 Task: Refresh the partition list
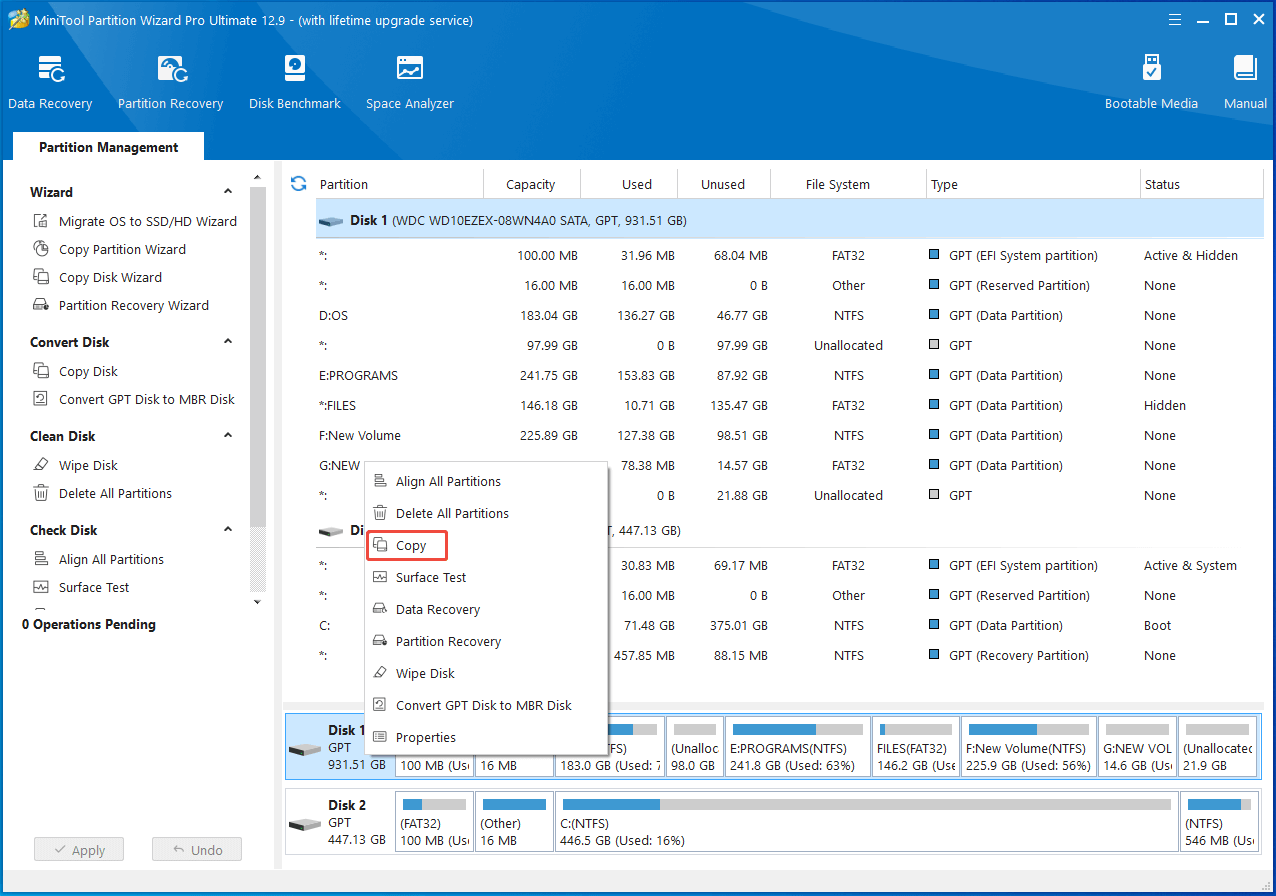(298, 184)
